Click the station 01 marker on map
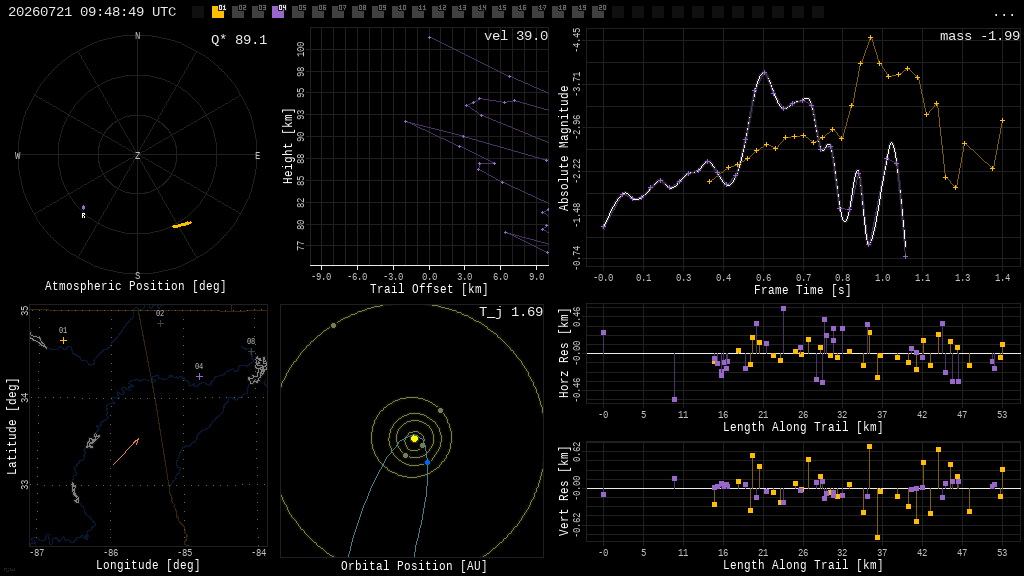This screenshot has width=1024, height=576. [63, 340]
